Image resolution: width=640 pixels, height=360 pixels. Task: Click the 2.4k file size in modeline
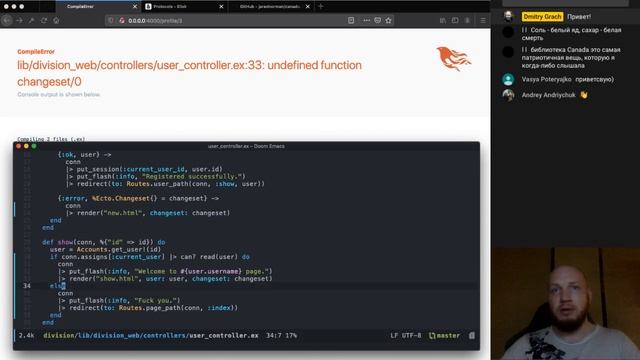pos(26,336)
